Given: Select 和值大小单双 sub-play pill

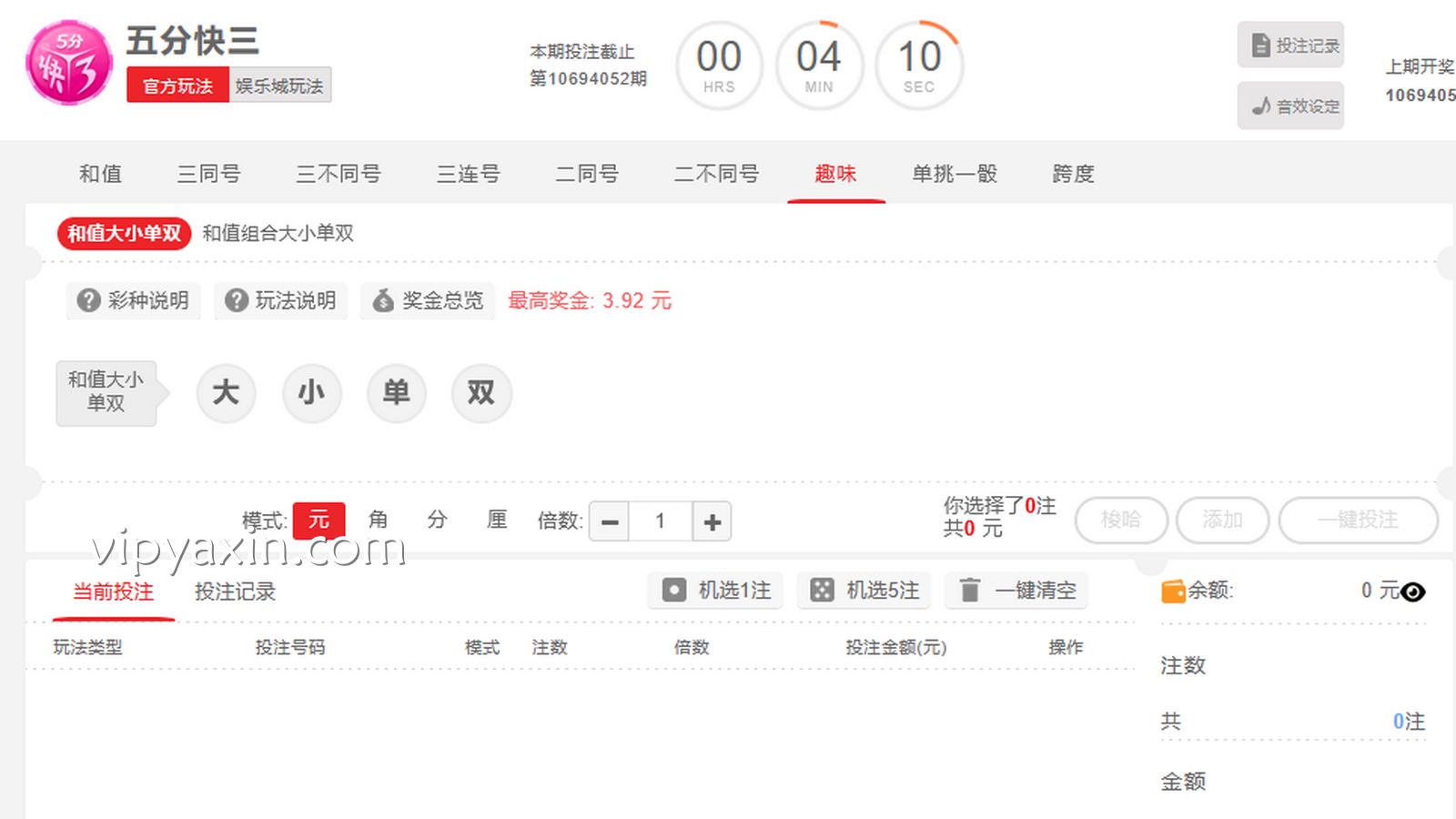Looking at the screenshot, I should pos(124,233).
